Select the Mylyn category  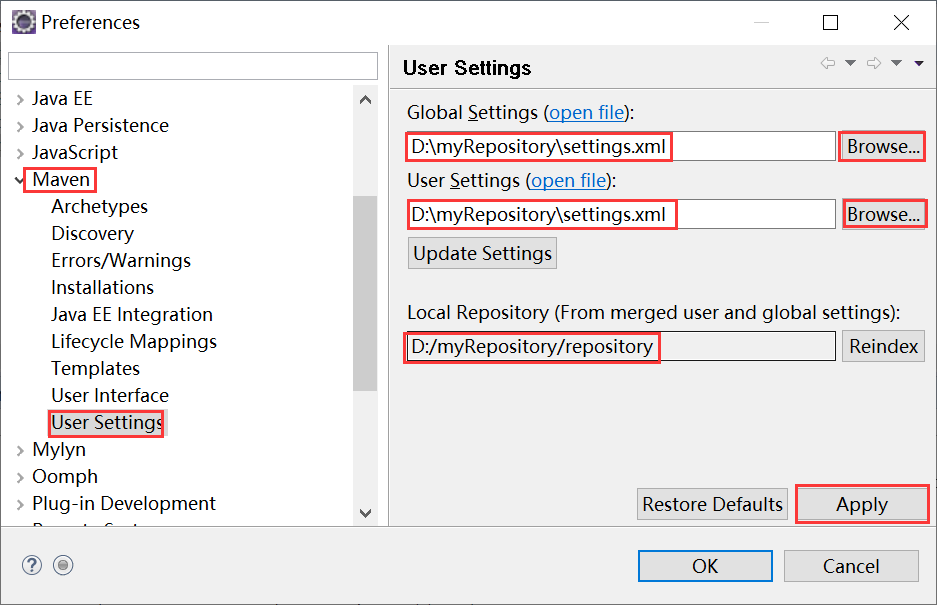coord(59,450)
